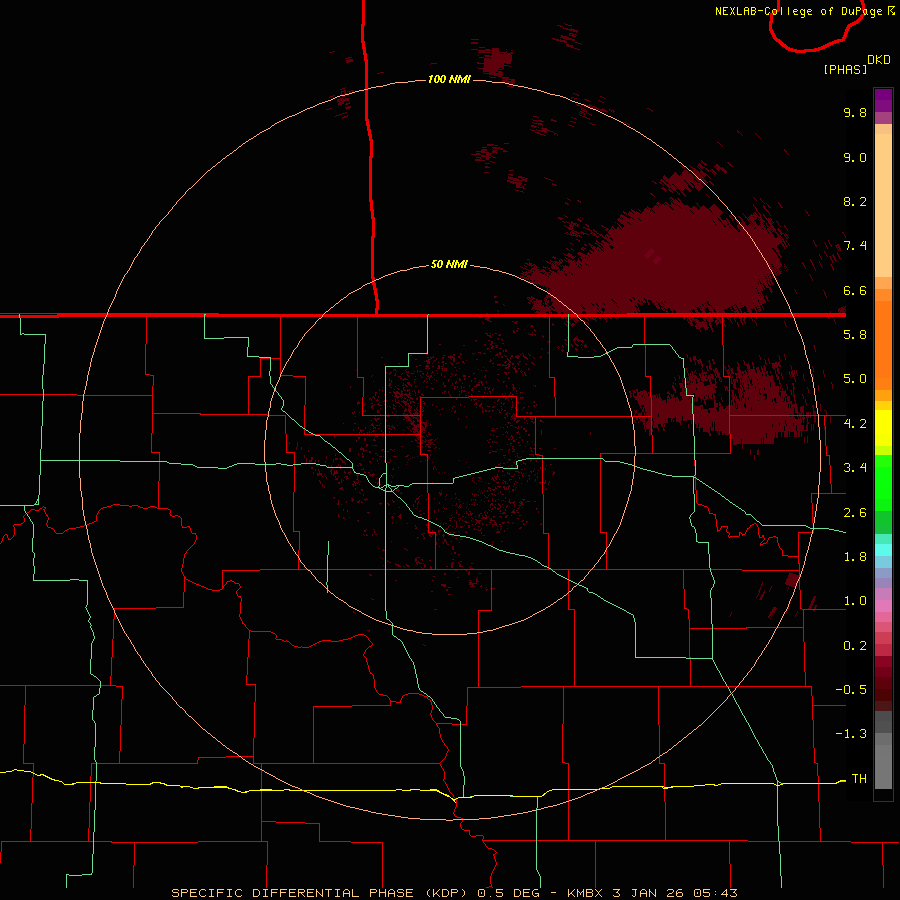The image size is (900, 900).
Task: Click the 8.2 value on the color scale
Action: tap(855, 201)
